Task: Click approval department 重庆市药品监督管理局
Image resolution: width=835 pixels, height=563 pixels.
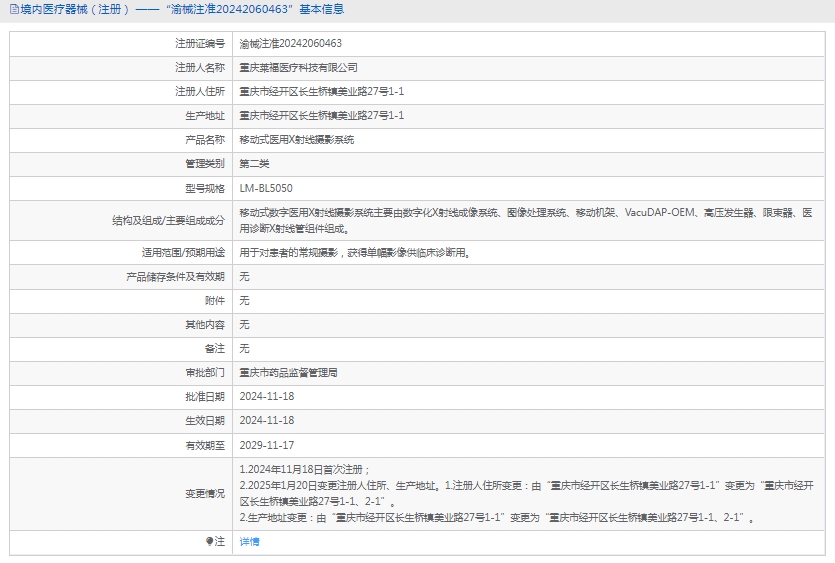Action: (x=288, y=372)
